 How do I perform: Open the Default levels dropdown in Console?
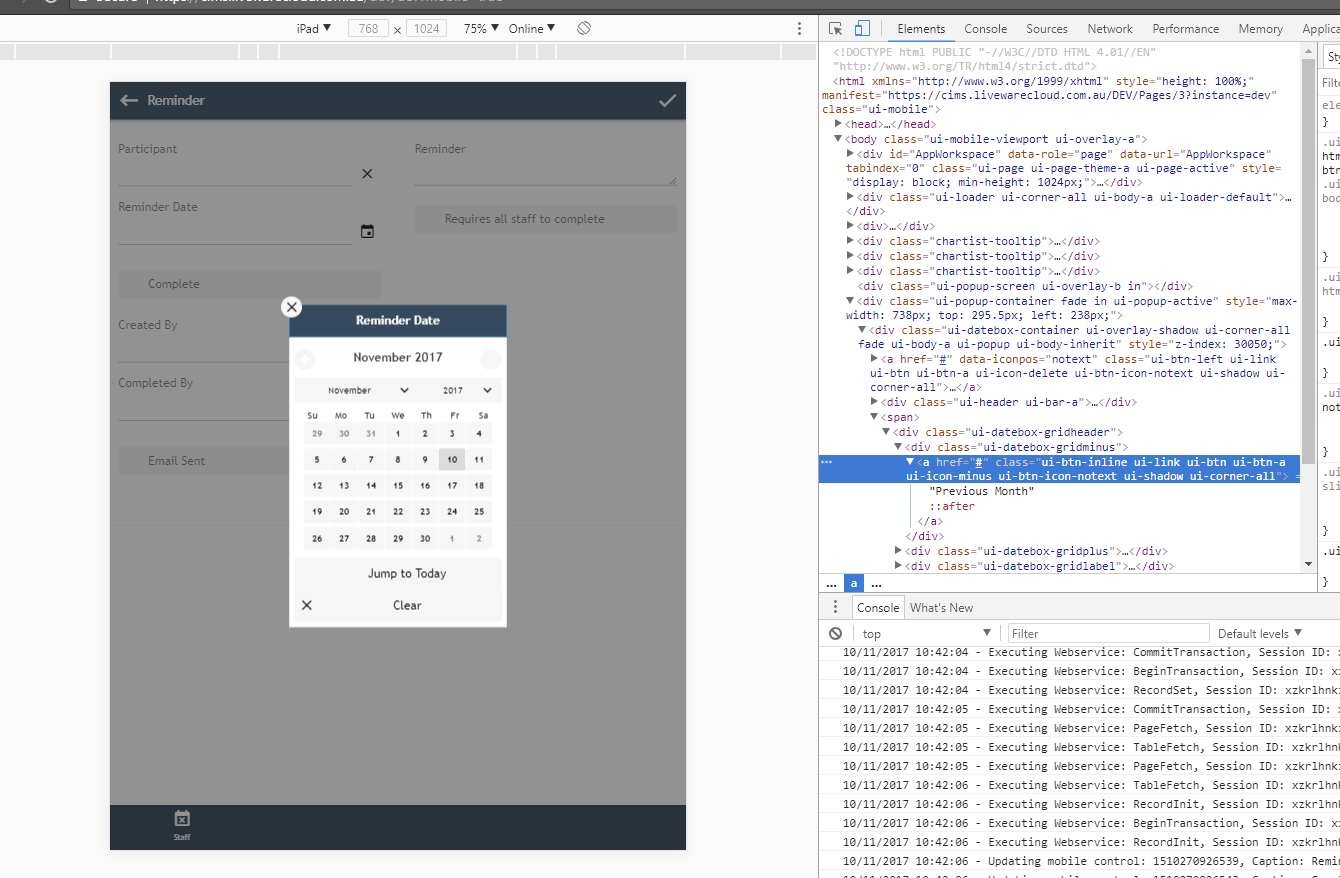(x=1257, y=632)
